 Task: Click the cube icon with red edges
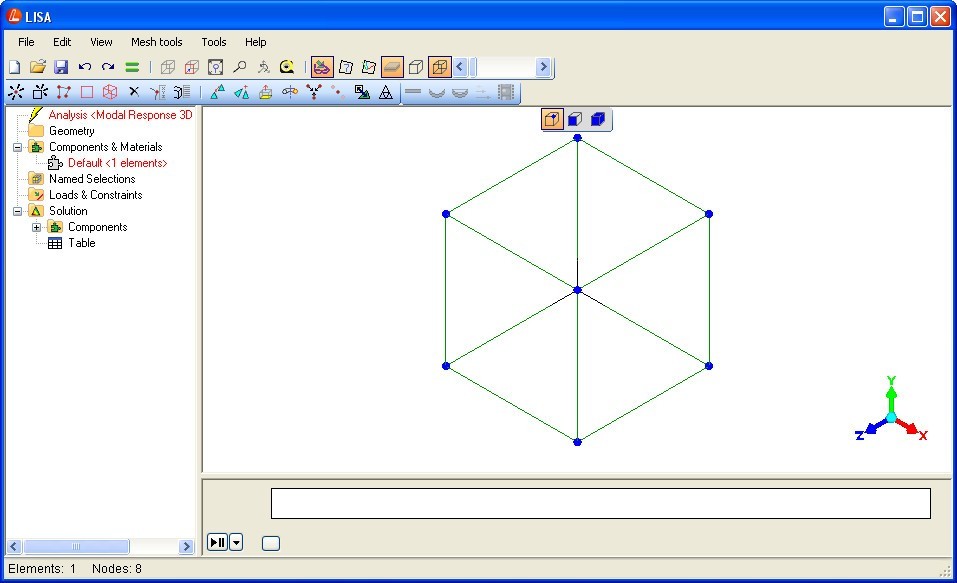click(192, 67)
